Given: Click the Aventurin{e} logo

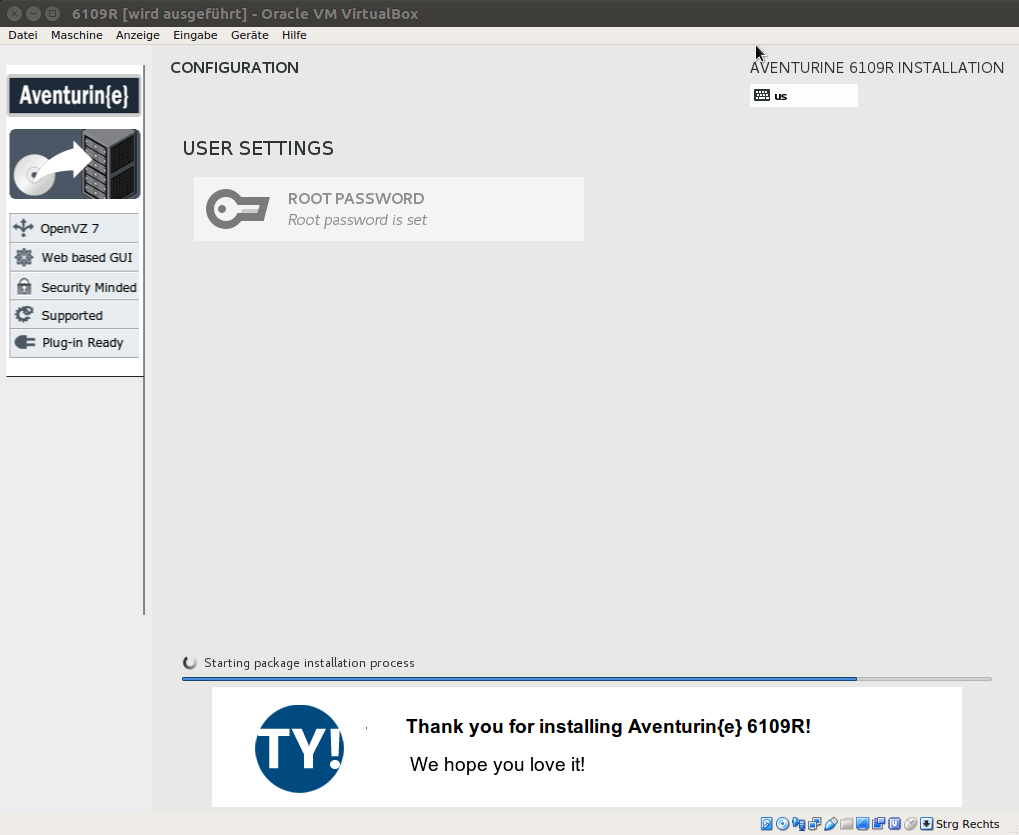Looking at the screenshot, I should pyautogui.click(x=74, y=96).
